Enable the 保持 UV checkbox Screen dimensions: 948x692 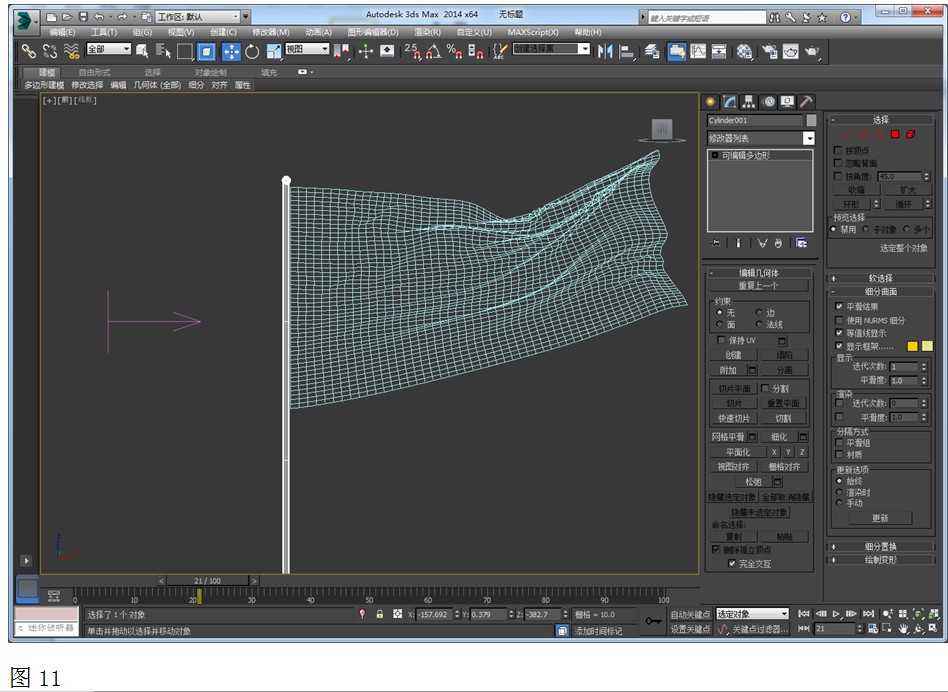[x=721, y=340]
